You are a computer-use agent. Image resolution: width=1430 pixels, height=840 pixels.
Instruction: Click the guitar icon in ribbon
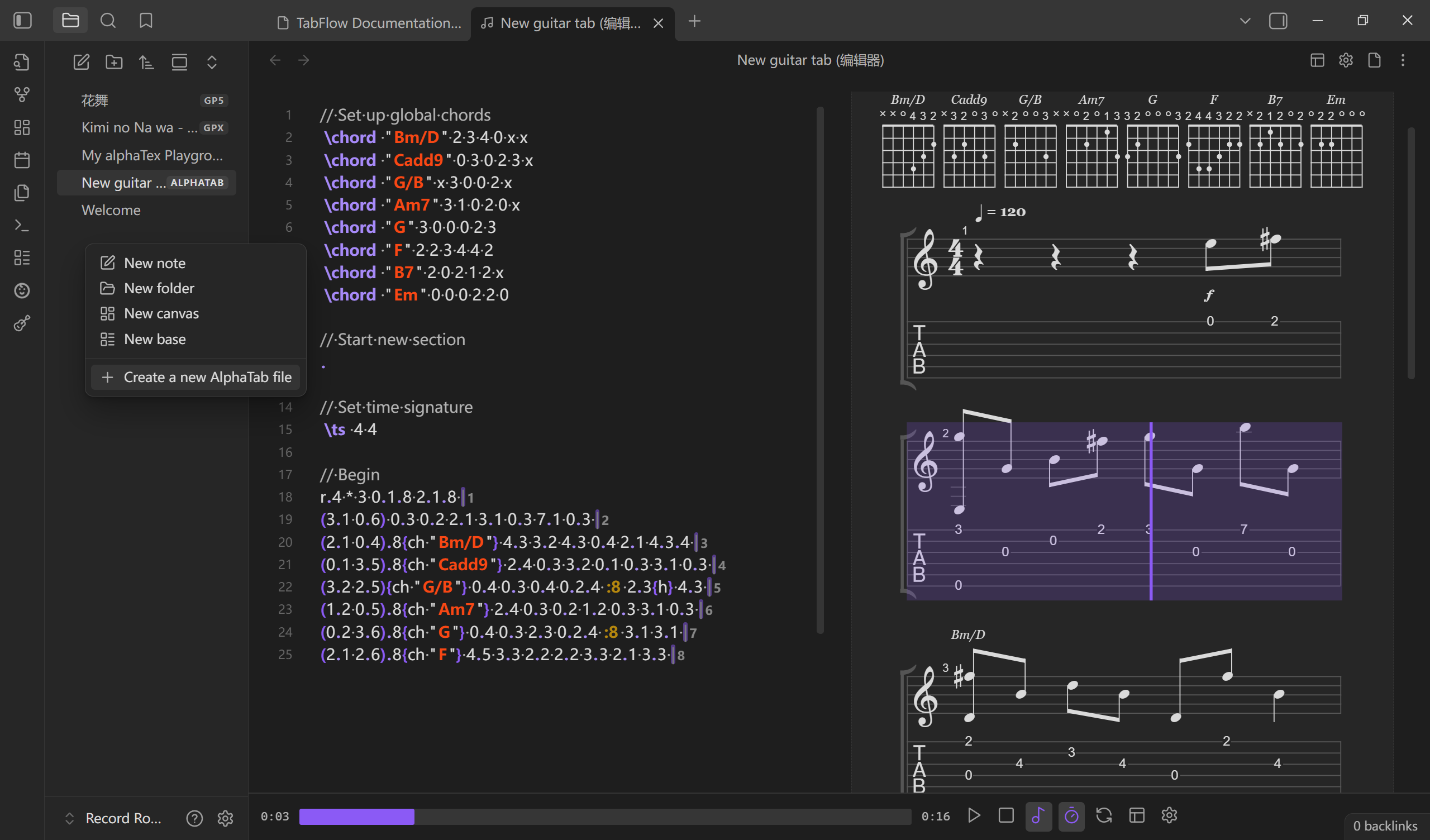[22, 323]
